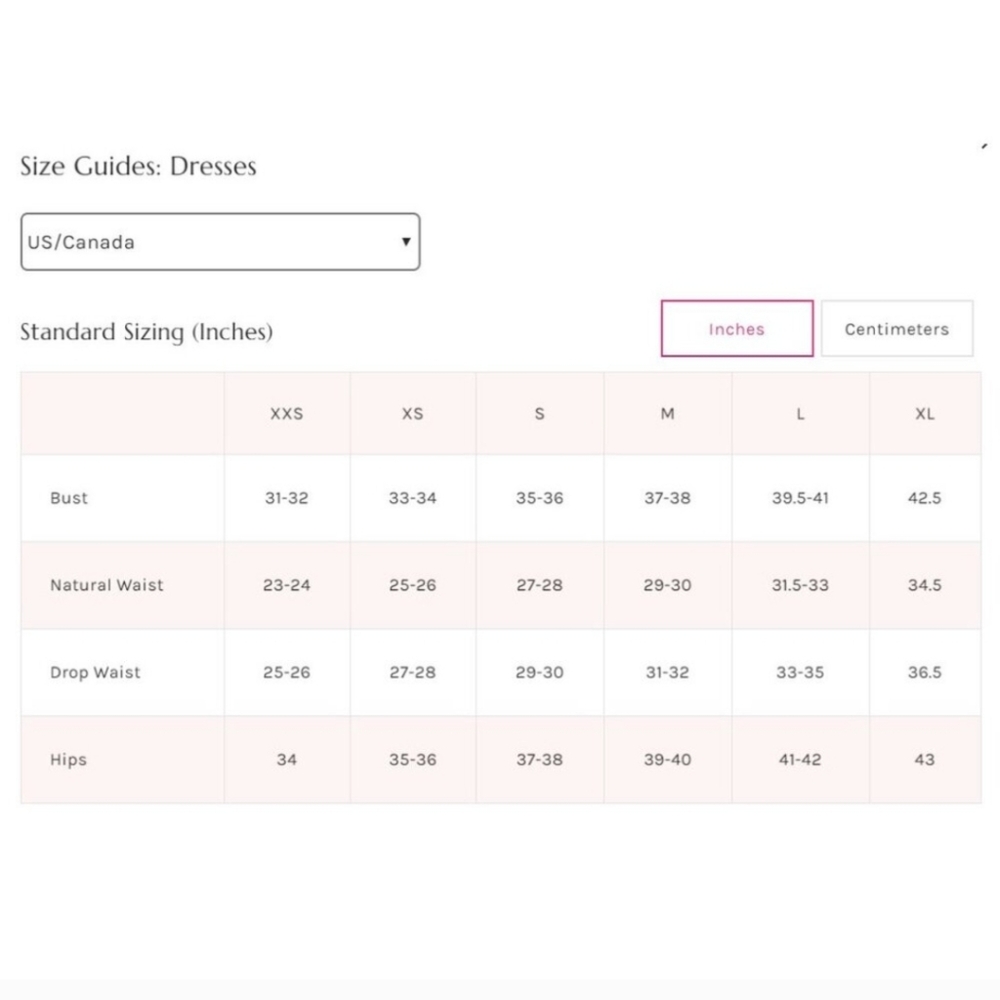Screen dimensions: 1000x1000
Task: Click the Natural Waist row label
Action: (x=107, y=585)
